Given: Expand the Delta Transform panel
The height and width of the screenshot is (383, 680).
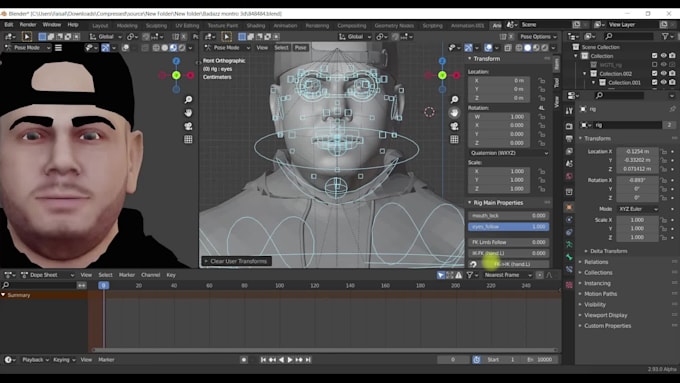Looking at the screenshot, I should point(608,251).
